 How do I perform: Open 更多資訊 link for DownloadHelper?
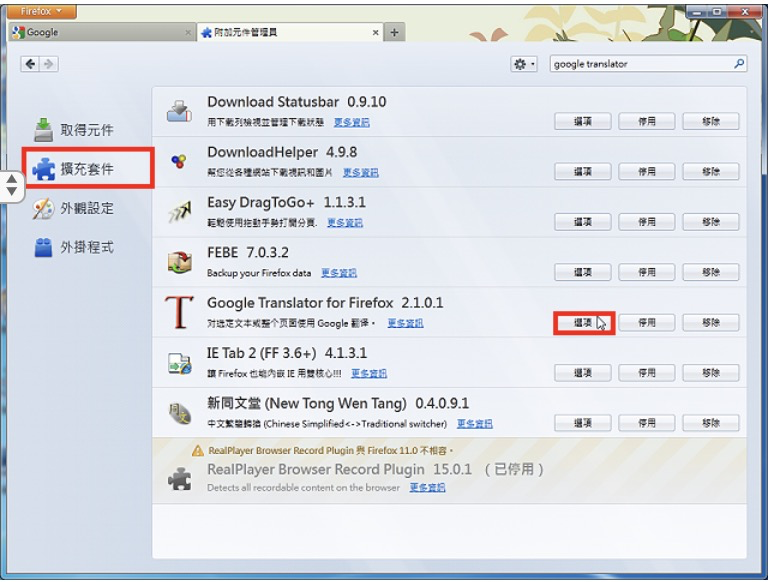[x=360, y=172]
